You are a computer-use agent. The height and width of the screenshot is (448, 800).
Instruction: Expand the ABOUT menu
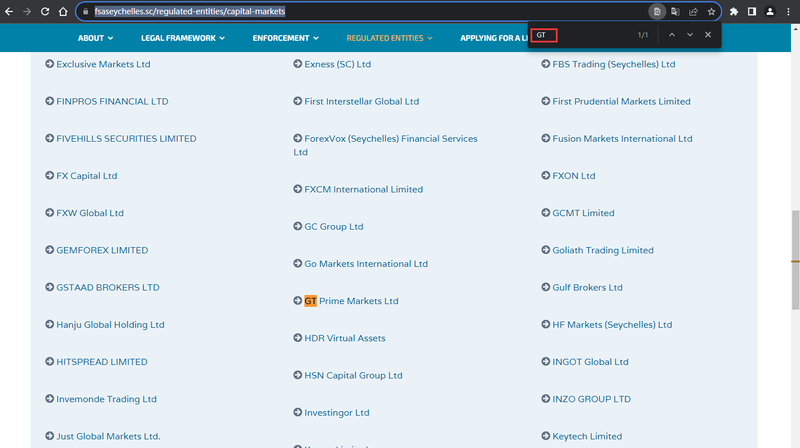(x=95, y=38)
